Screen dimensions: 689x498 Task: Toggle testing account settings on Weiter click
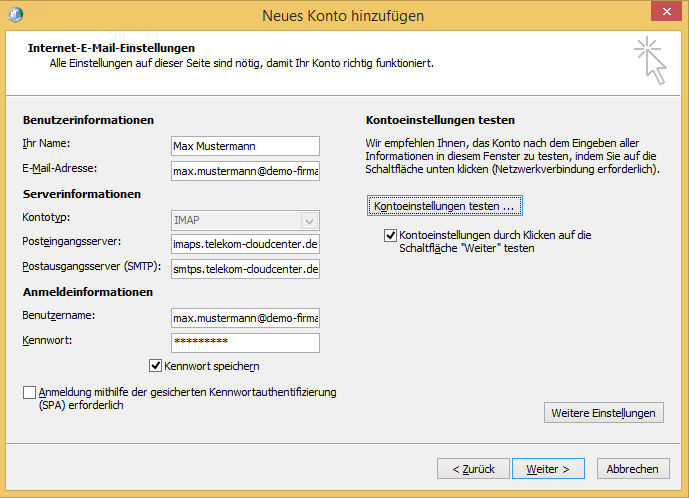(x=391, y=236)
